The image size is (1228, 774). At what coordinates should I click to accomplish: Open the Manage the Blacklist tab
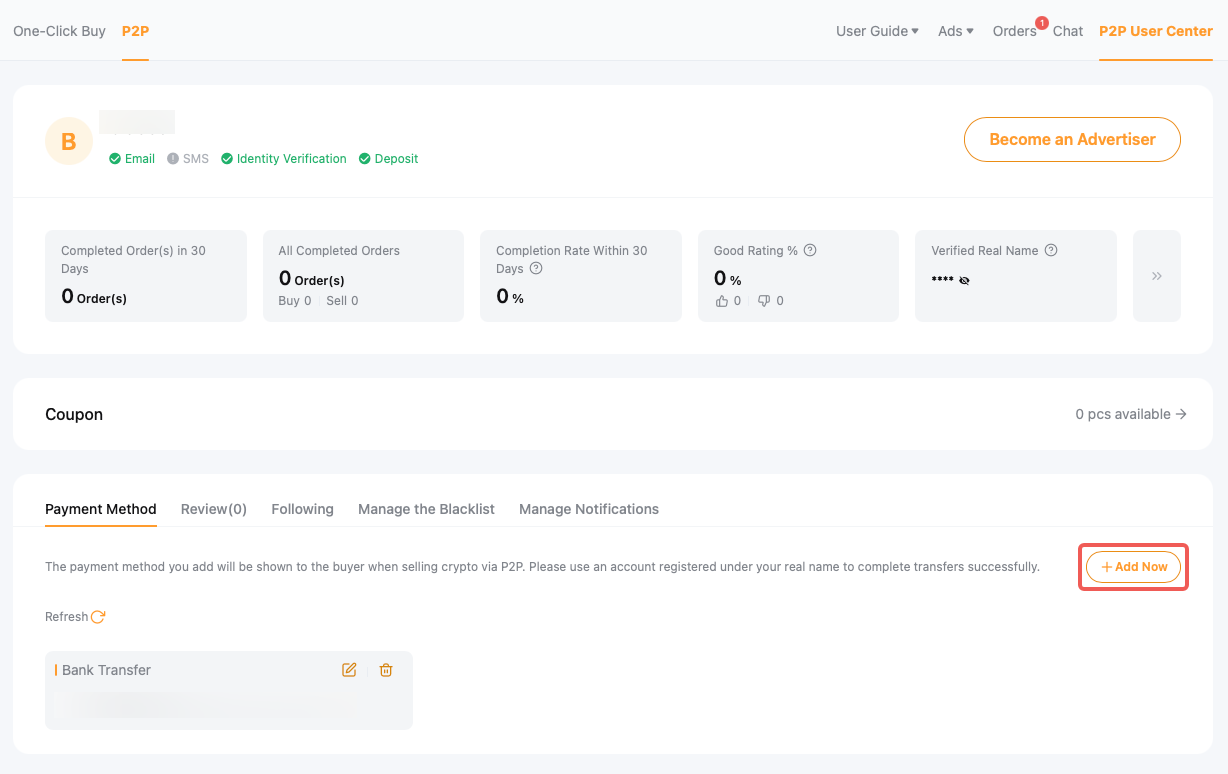click(426, 509)
